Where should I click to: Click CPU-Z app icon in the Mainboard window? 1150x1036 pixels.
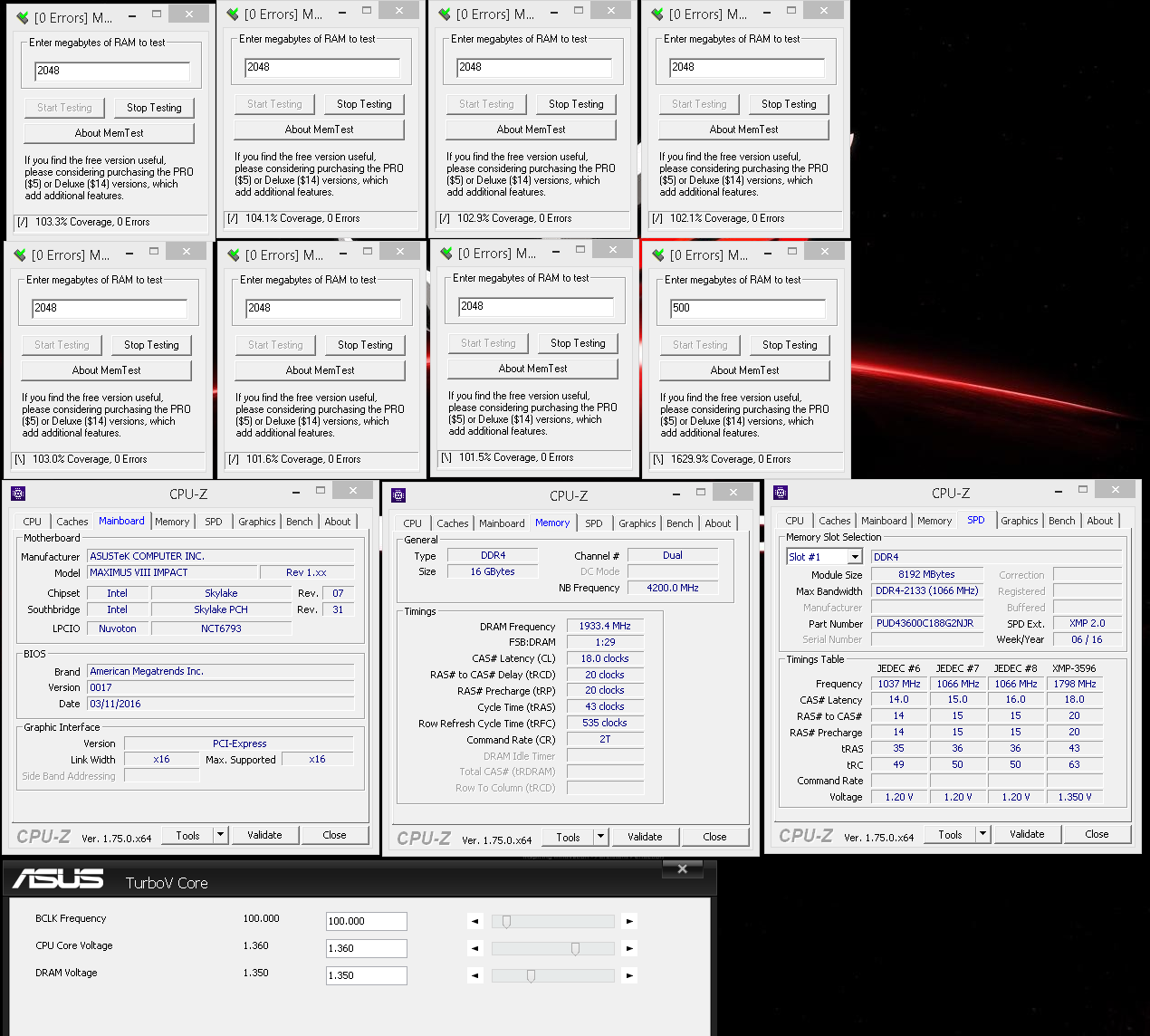click(18, 494)
